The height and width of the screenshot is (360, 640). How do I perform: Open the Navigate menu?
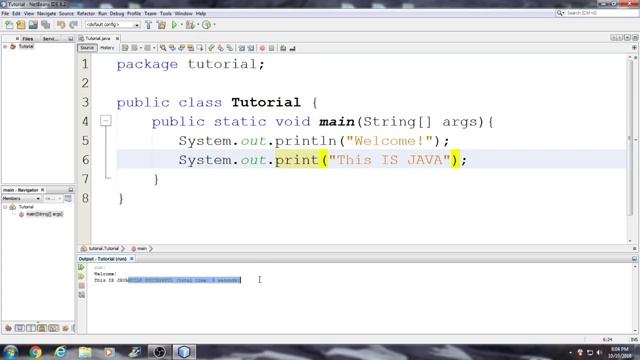point(46,13)
